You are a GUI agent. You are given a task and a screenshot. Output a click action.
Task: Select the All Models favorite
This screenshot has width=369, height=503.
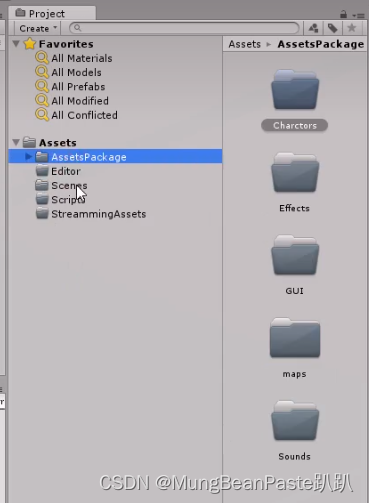[76, 73]
